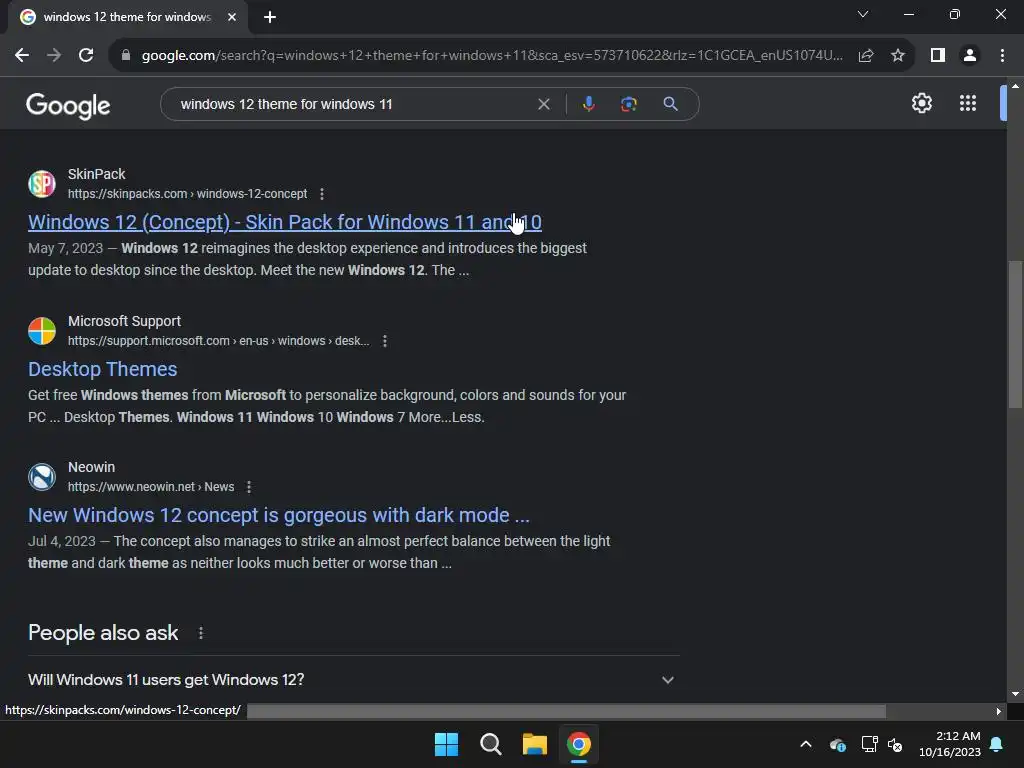Start voice search with microphone
This screenshot has height=768, width=1024.
tap(589, 104)
